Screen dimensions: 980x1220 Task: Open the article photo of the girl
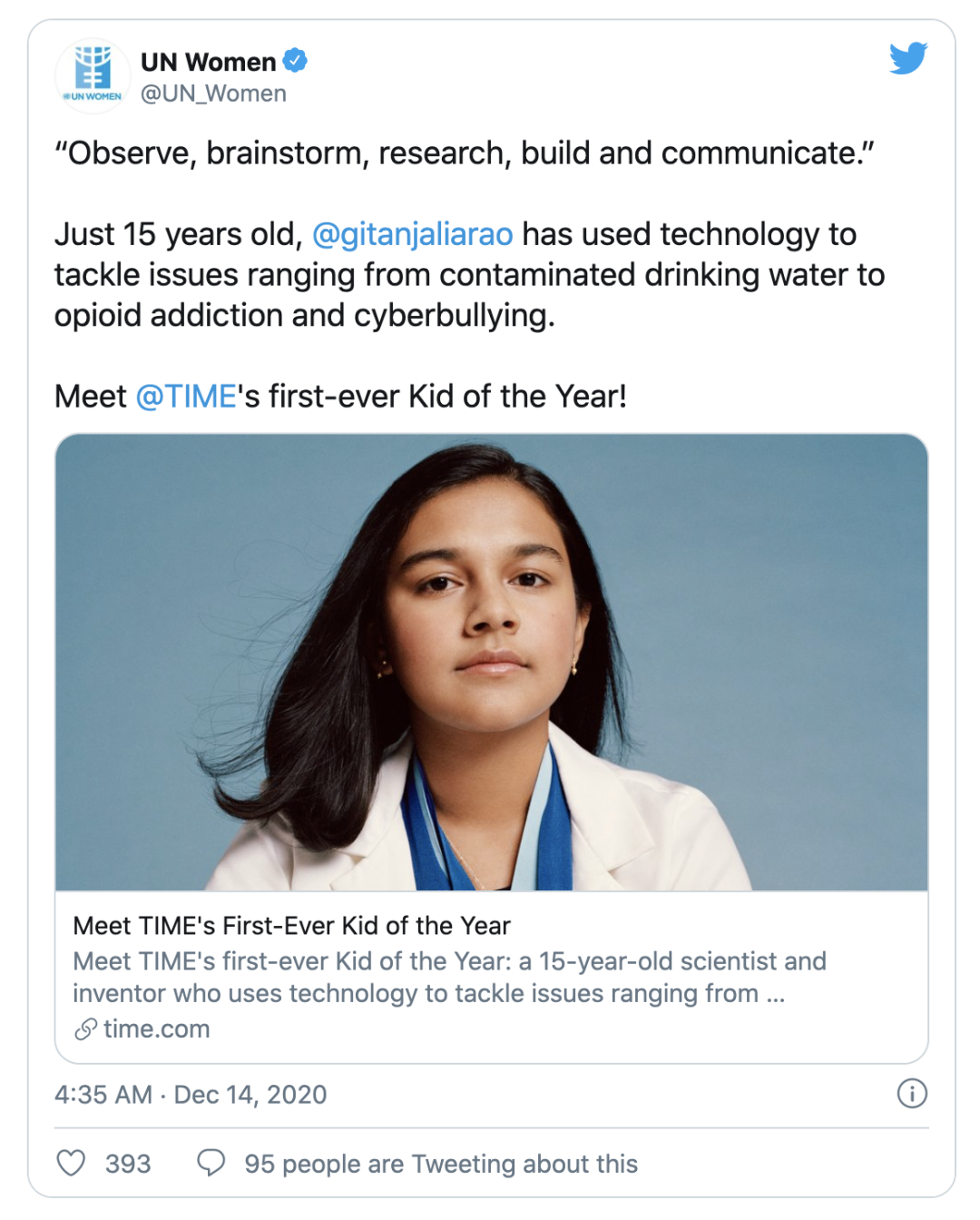pos(491,662)
